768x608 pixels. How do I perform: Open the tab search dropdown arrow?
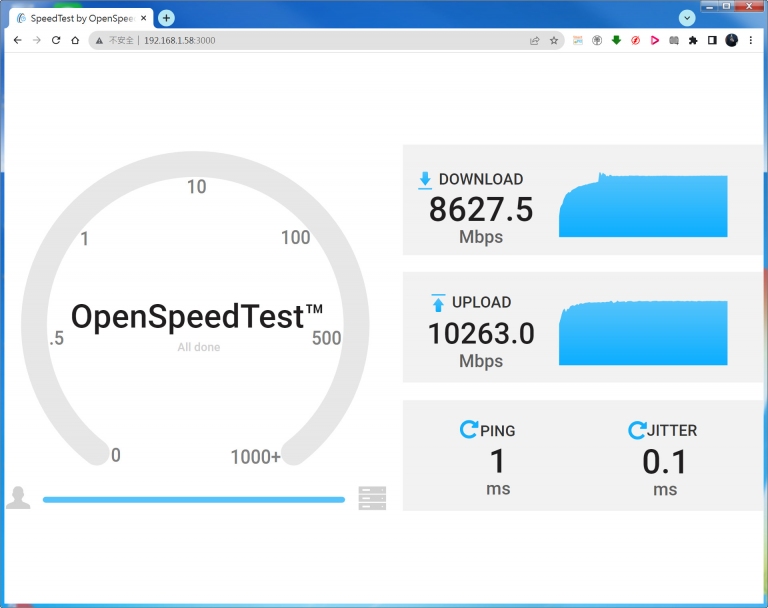[x=687, y=18]
